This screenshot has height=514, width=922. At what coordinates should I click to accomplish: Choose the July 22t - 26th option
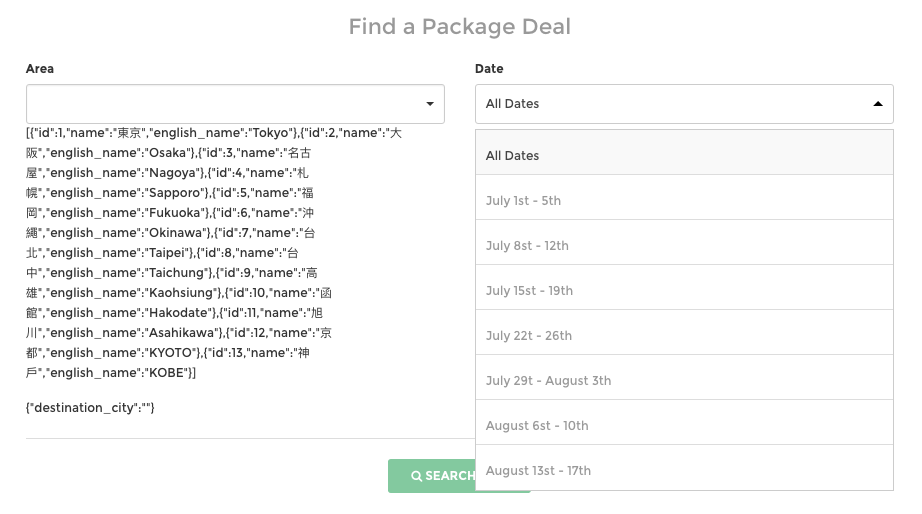click(683, 335)
